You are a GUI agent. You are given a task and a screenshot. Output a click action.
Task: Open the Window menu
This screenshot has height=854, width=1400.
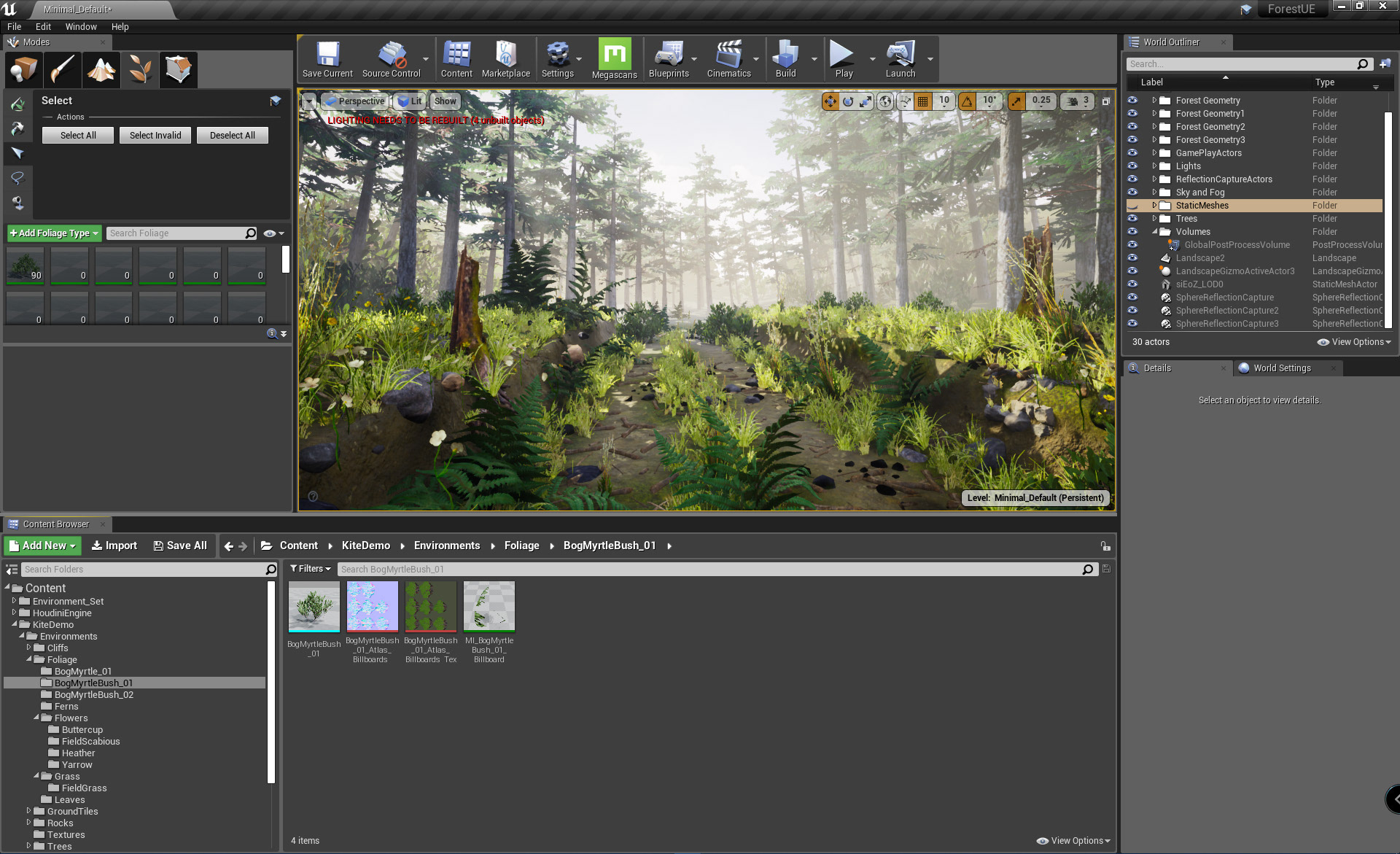pyautogui.click(x=80, y=27)
